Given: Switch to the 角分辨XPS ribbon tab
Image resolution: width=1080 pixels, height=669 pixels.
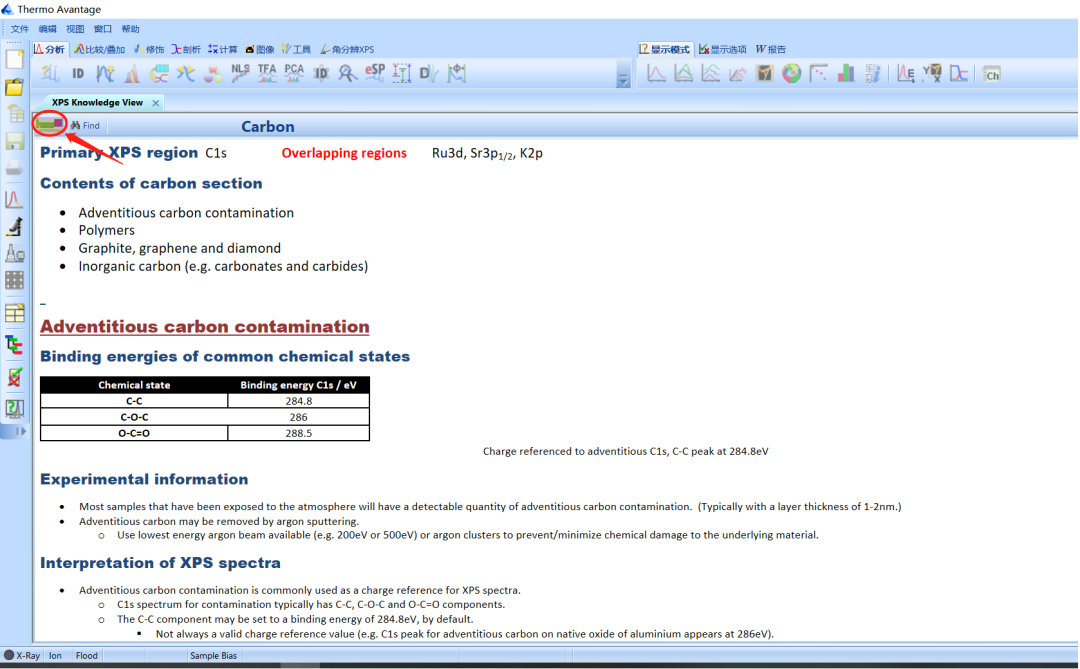Looking at the screenshot, I should [x=347, y=50].
